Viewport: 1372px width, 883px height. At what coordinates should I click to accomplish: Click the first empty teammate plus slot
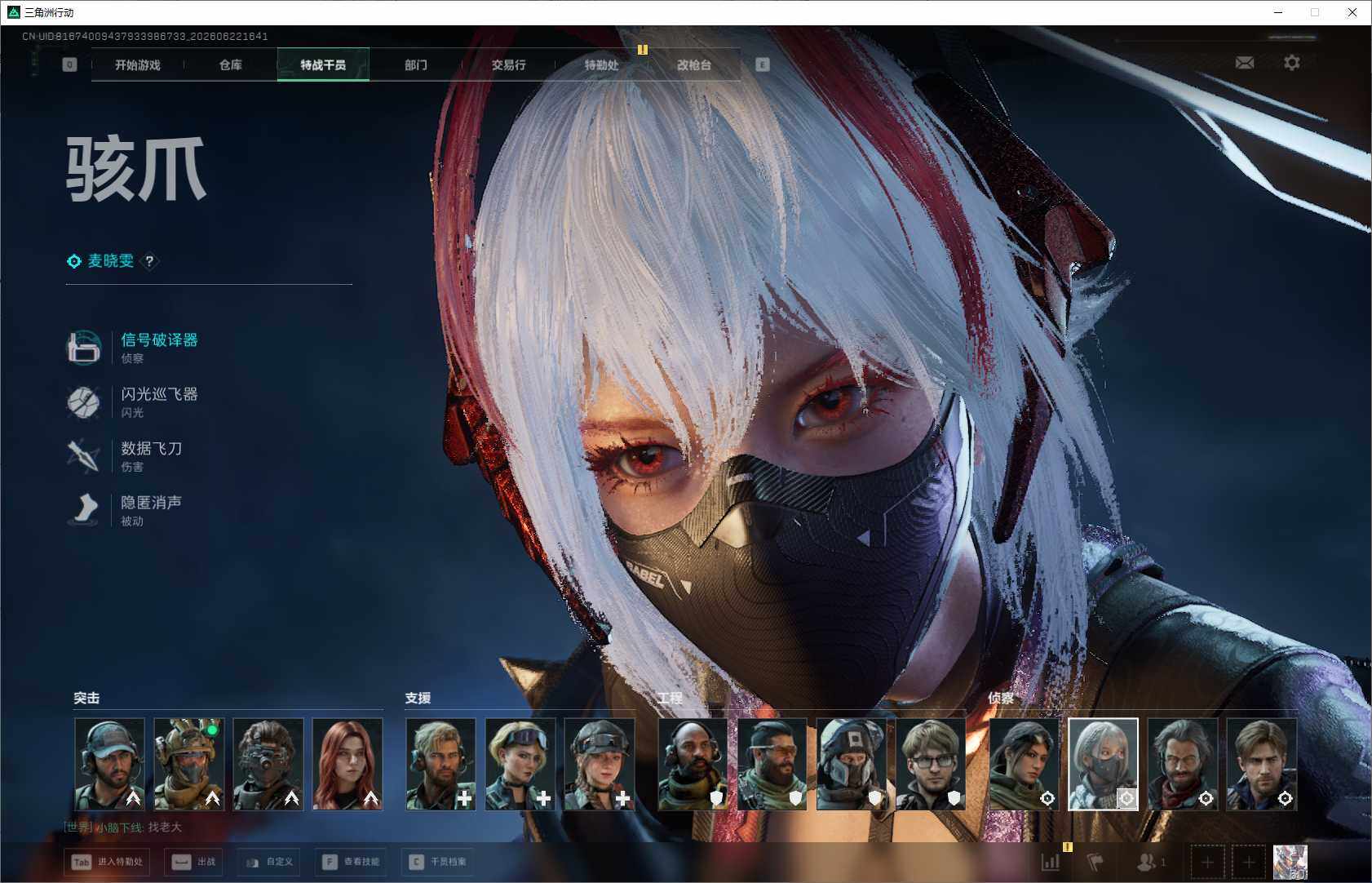(x=1207, y=862)
